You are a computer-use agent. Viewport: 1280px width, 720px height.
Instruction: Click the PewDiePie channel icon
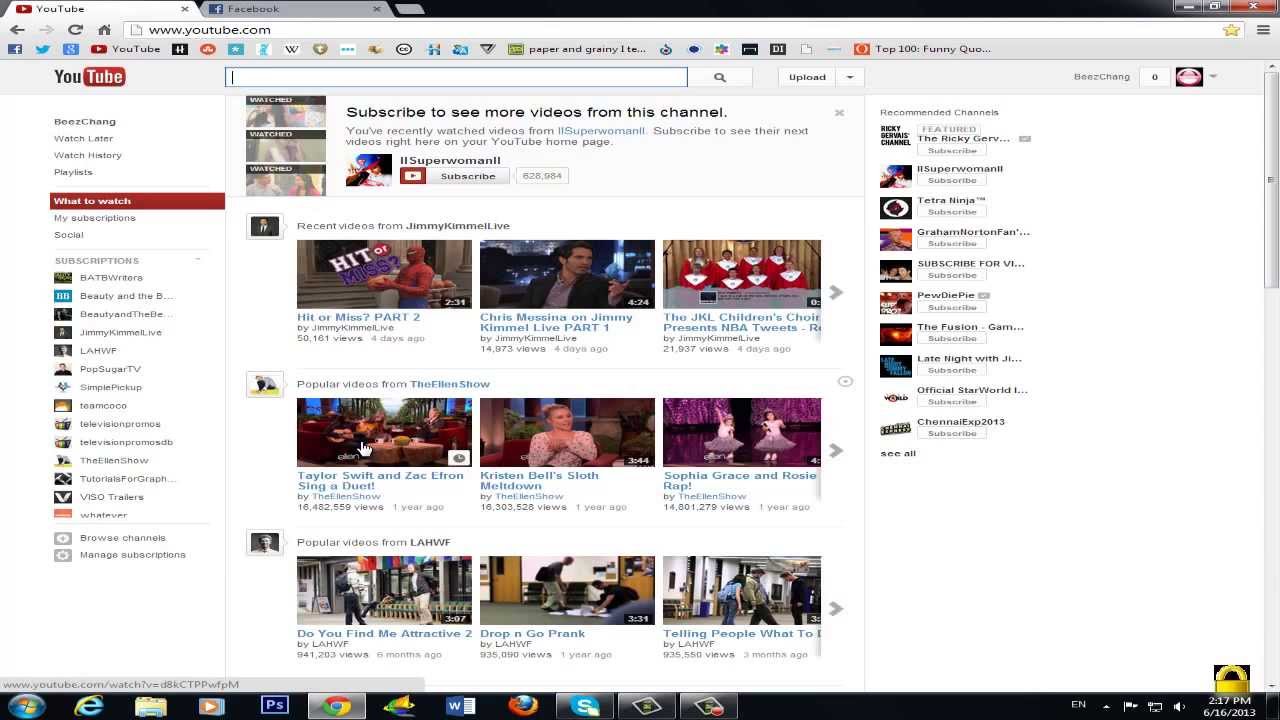pyautogui.click(x=895, y=302)
